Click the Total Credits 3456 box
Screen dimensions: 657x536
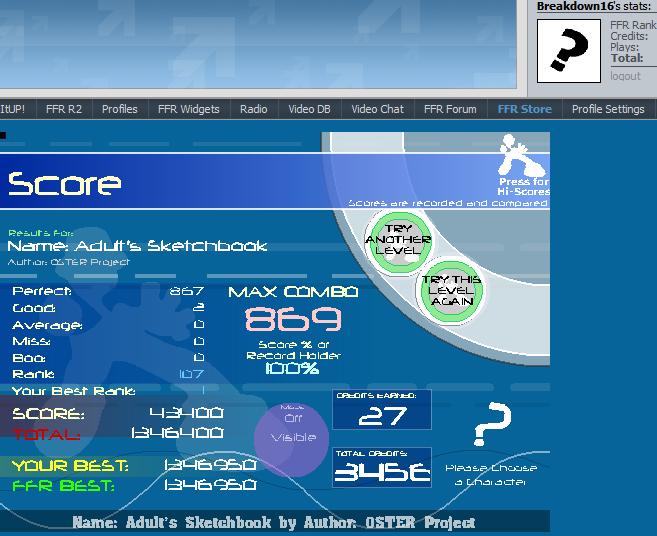(x=382, y=467)
